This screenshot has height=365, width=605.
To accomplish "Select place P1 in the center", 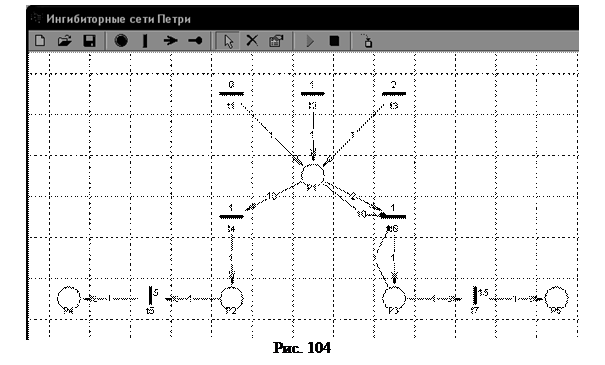I will tap(313, 175).
